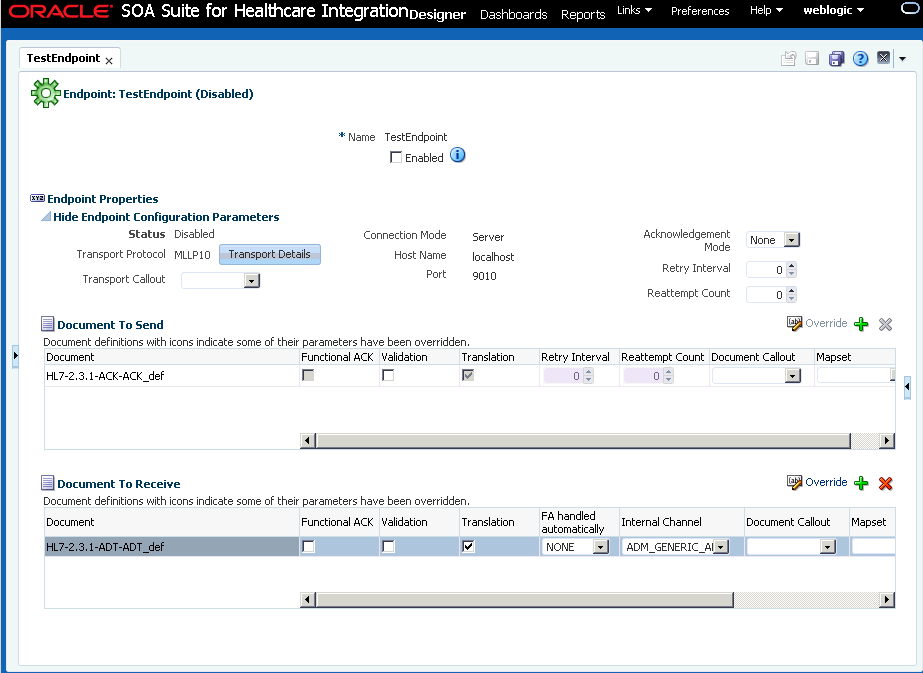
Task: Click the Help question mark toolbar icon
Action: (860, 58)
